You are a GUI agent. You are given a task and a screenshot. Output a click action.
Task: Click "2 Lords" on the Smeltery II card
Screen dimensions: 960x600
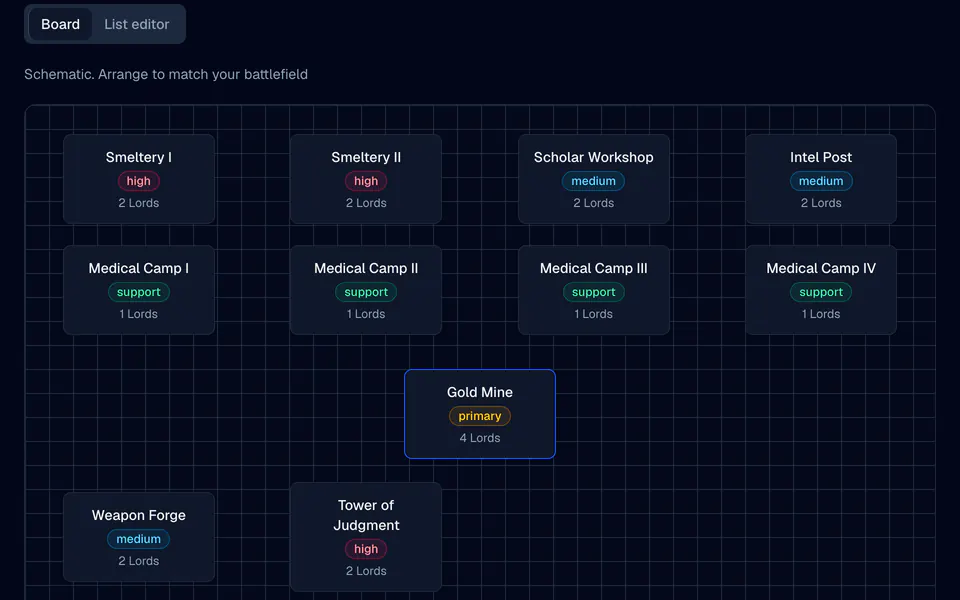(x=366, y=203)
